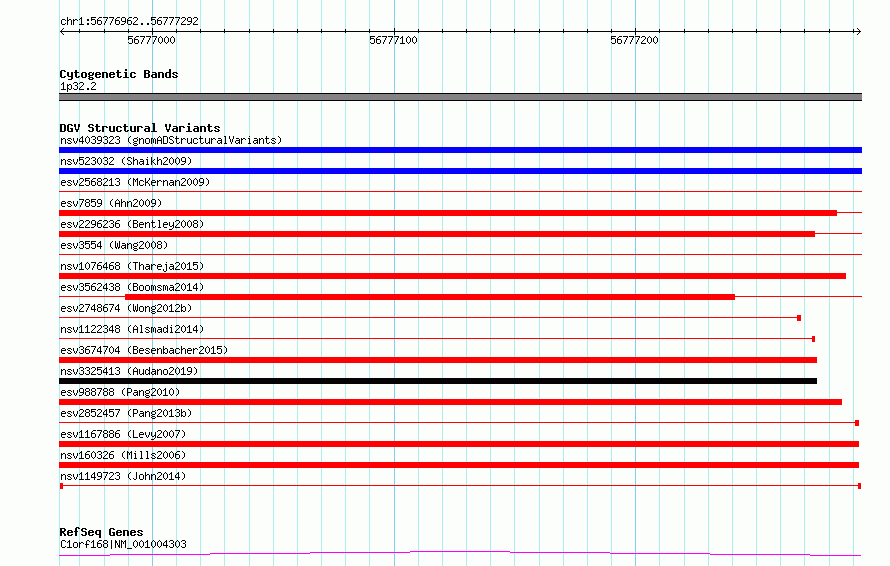Click the nsv1122348 (Alsmadi2014) label
The height and width of the screenshot is (566, 890).
[132, 329]
